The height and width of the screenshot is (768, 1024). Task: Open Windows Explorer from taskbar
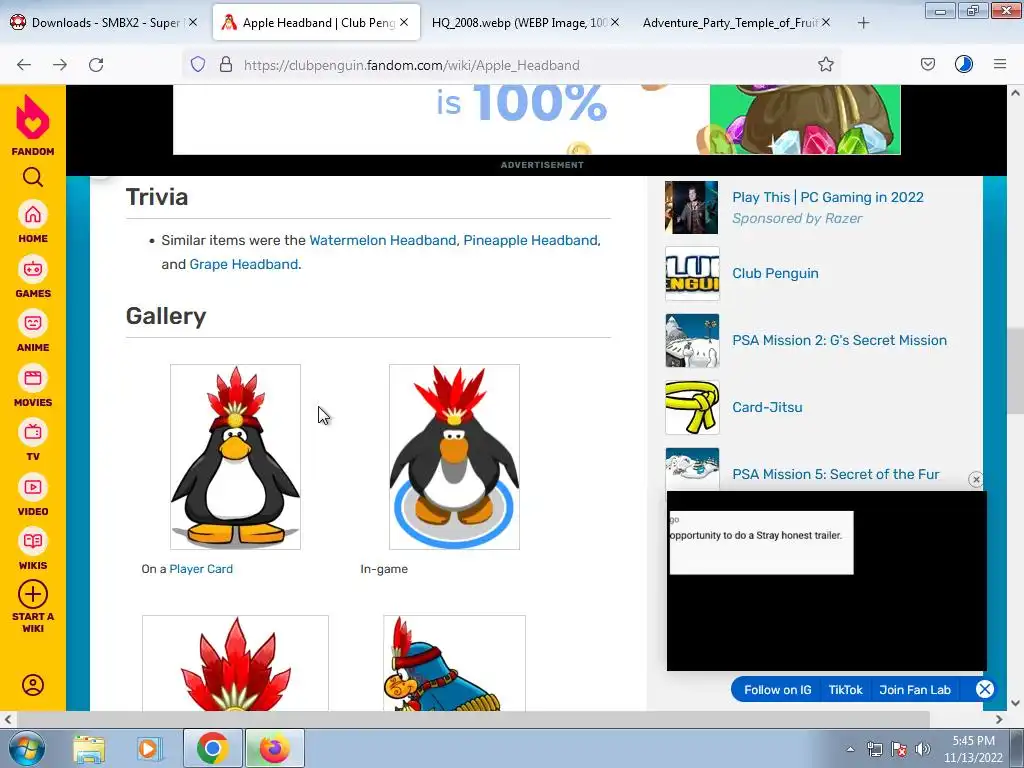89,749
